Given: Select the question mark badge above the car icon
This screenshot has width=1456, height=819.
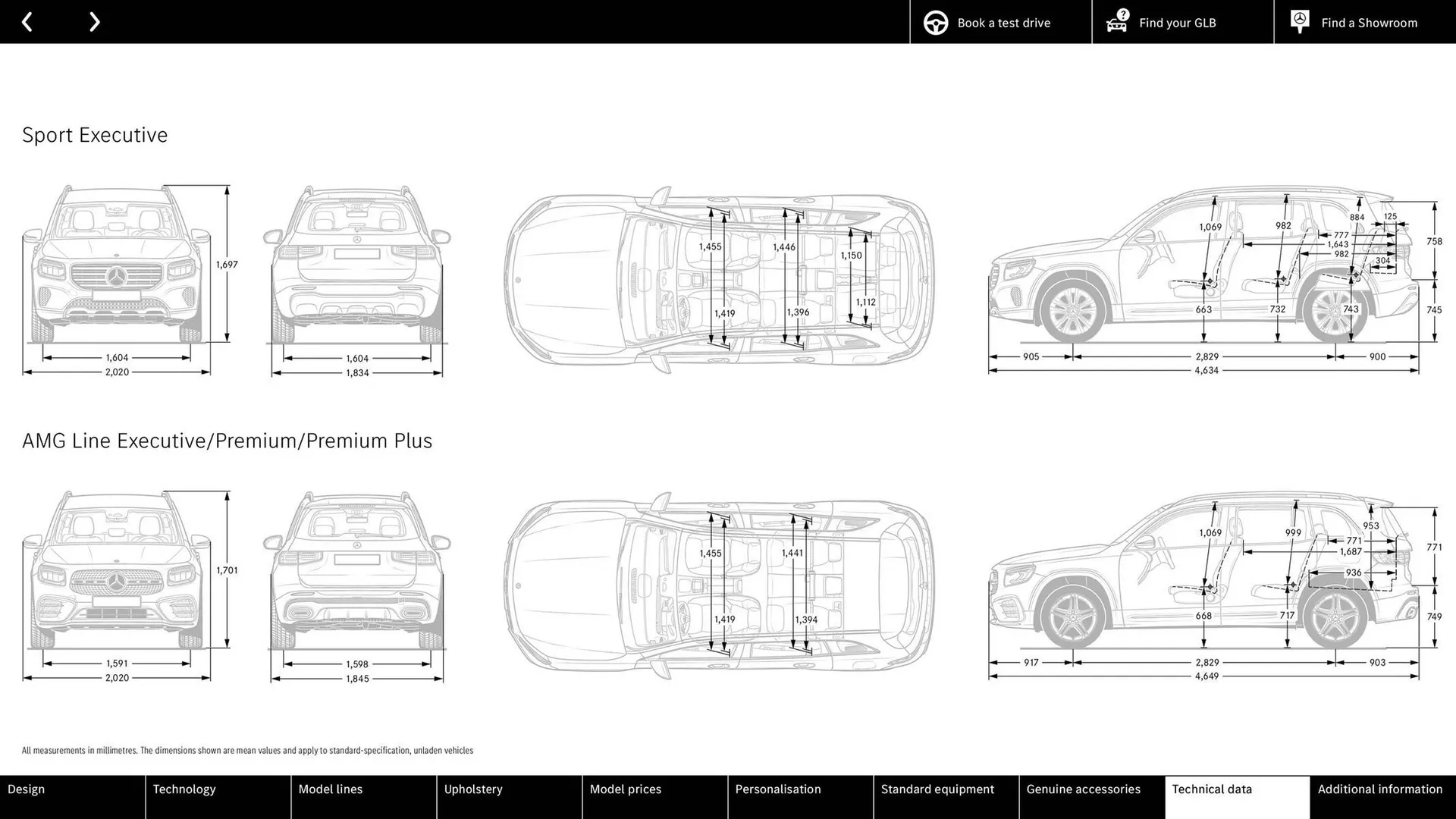Looking at the screenshot, I should 1122,13.
